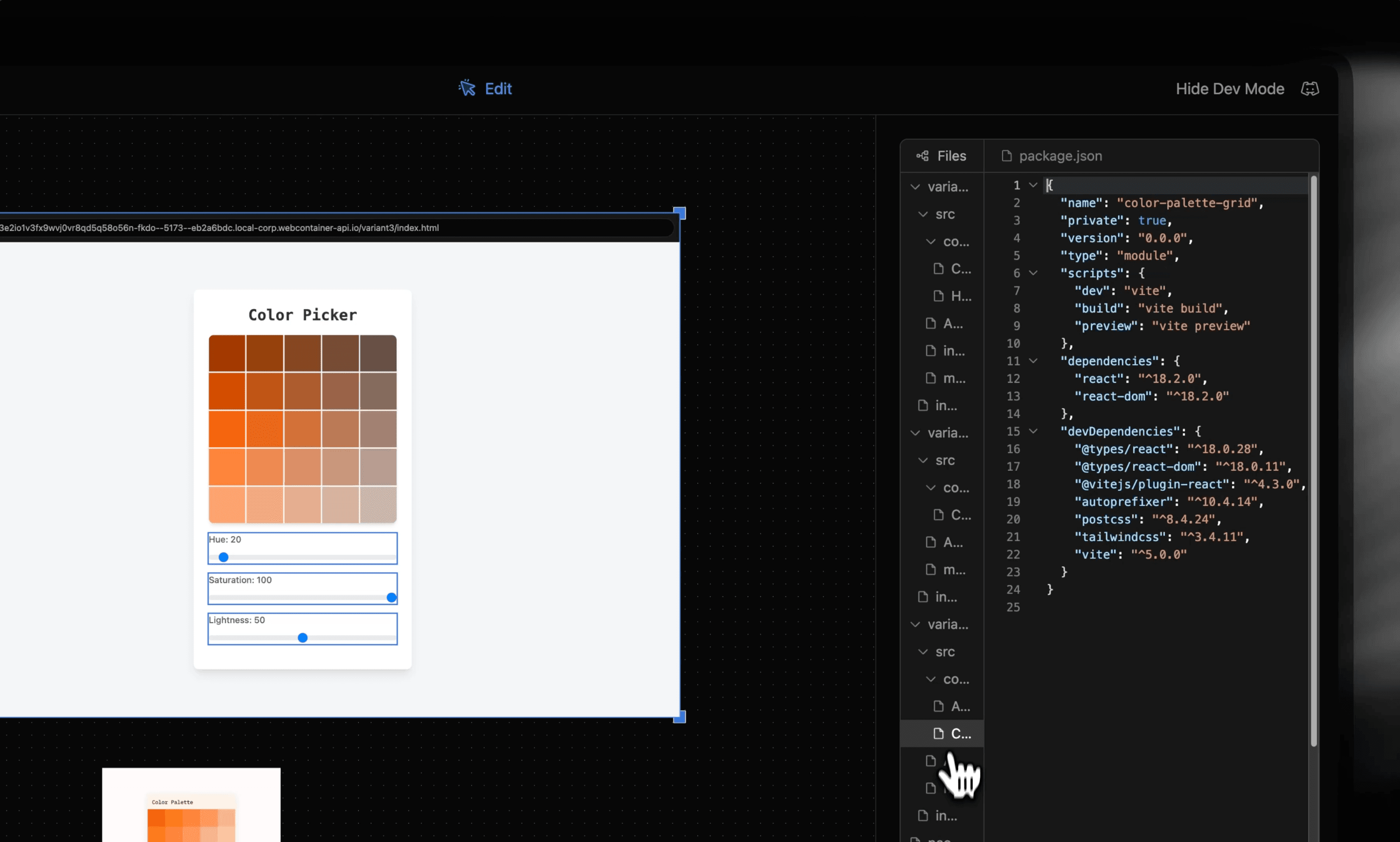Click the "react-dom" dependency line
The image size is (1400, 842).
point(1152,396)
